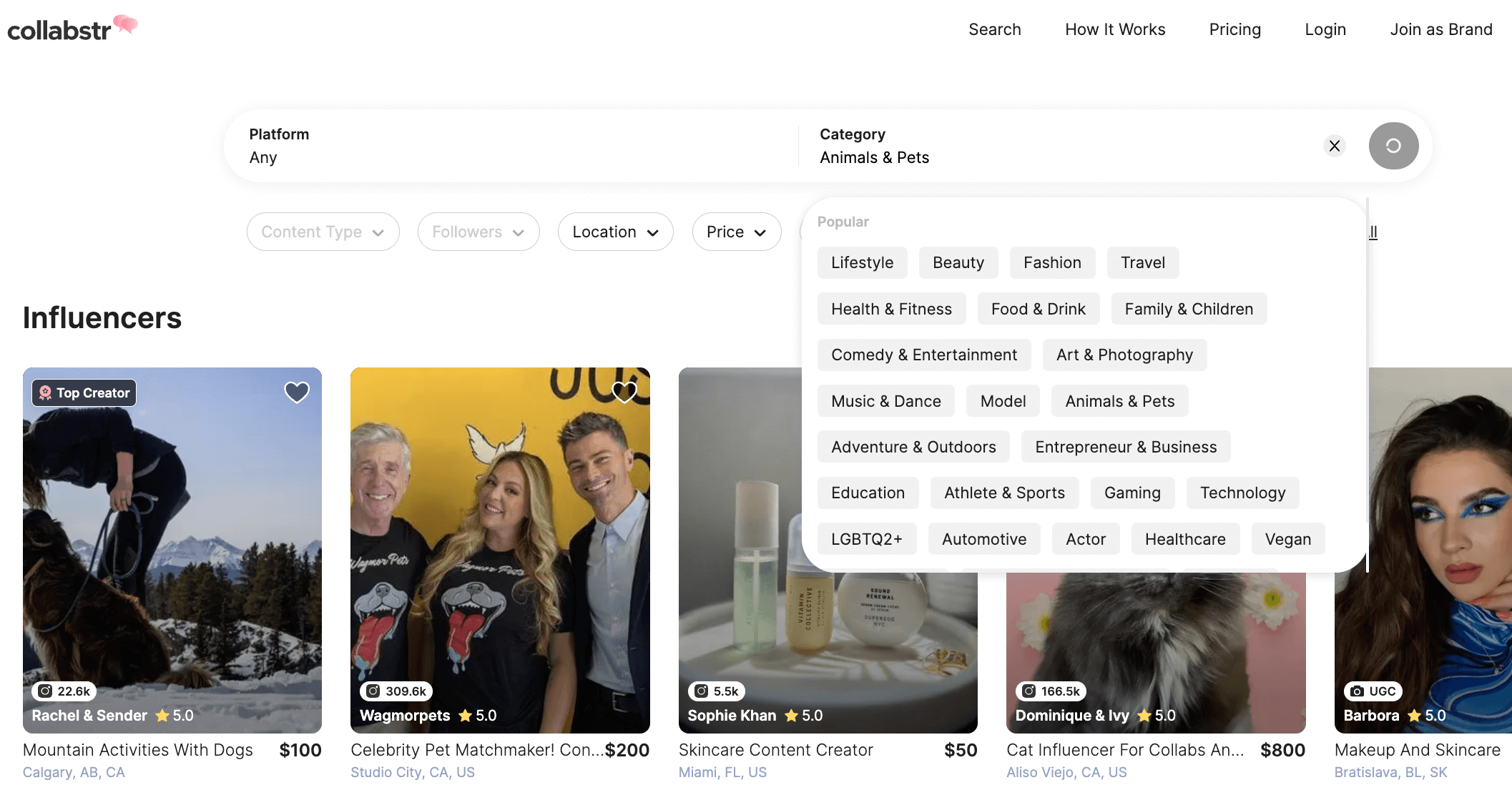Toggle heart on Wagmorpets card
Screen dimensions: 1512x795
pos(624,392)
